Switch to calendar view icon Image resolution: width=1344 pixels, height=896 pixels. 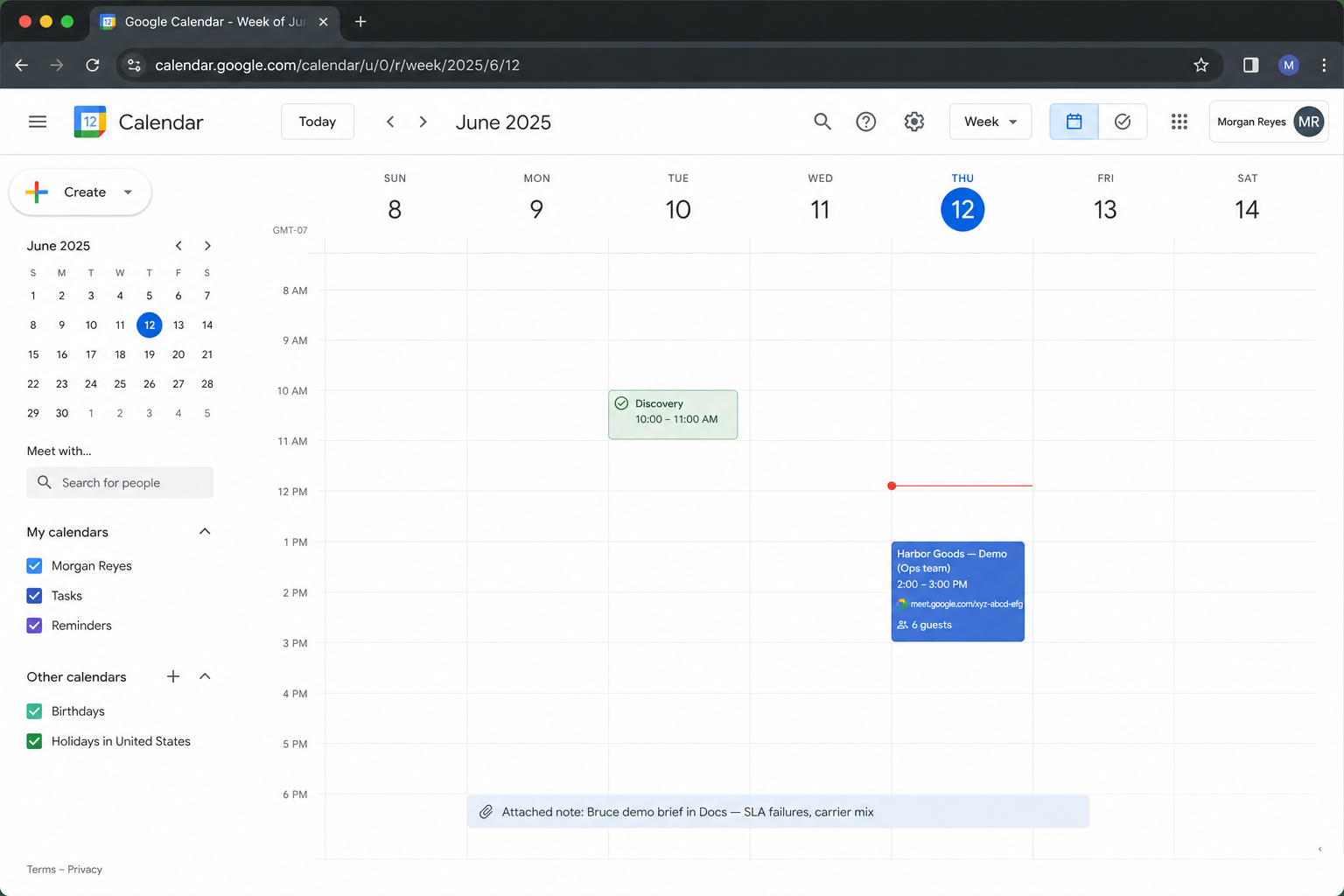(x=1074, y=122)
